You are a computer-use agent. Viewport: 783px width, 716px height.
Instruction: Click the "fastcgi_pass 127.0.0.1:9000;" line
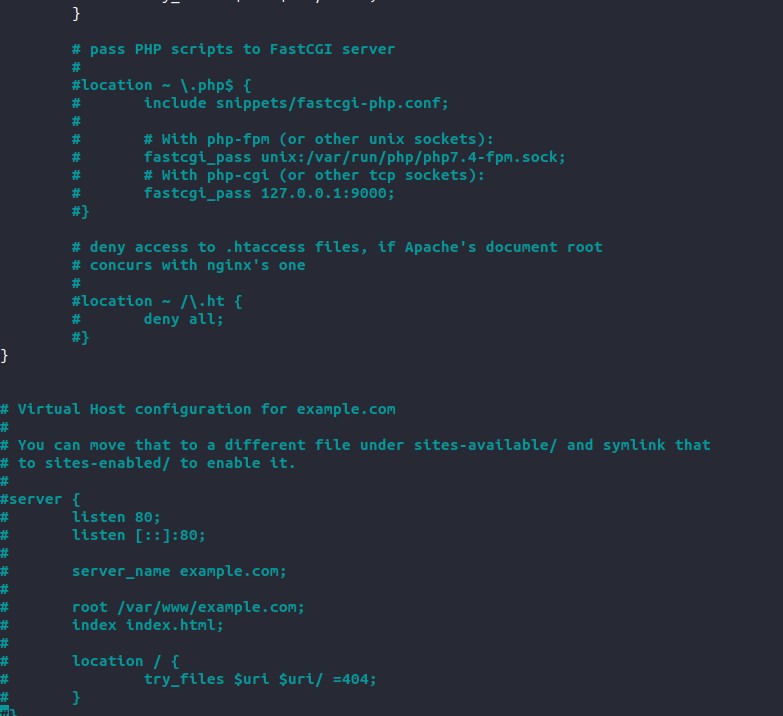(269, 193)
